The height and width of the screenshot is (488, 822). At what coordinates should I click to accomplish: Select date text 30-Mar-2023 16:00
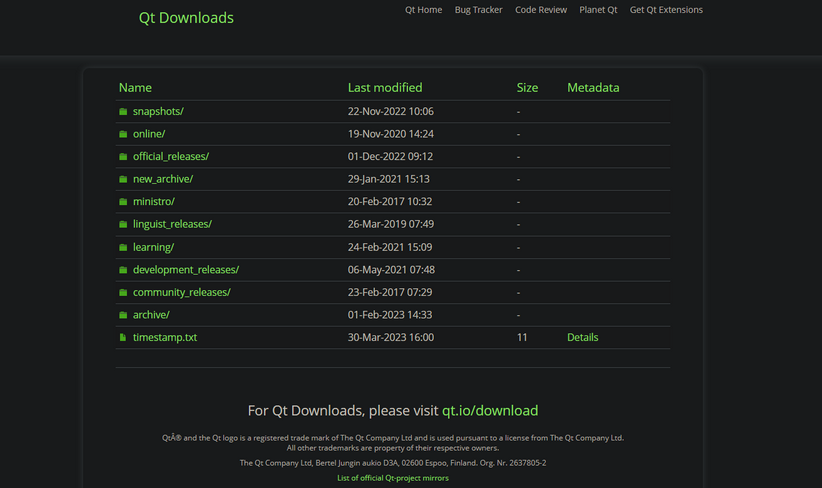point(391,337)
